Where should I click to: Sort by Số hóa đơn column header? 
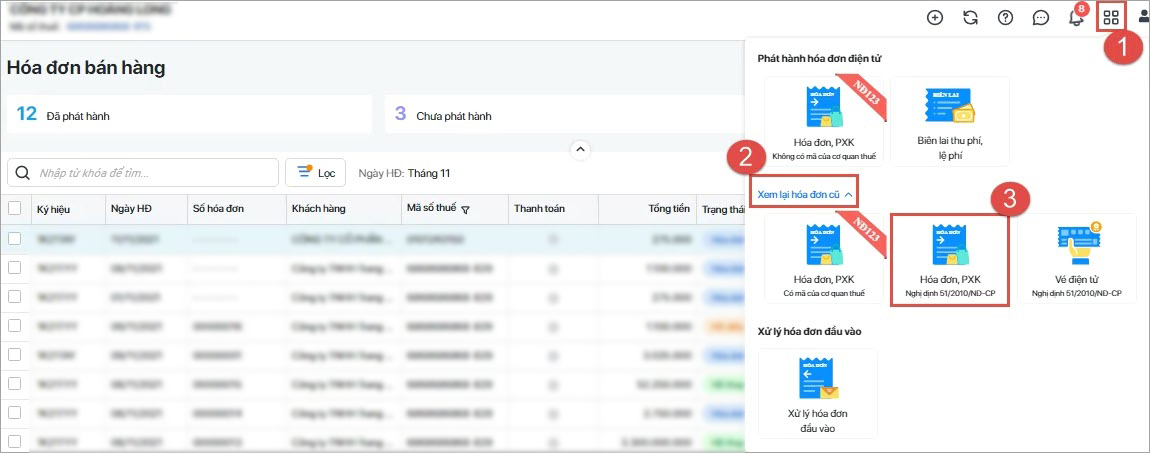[x=219, y=209]
